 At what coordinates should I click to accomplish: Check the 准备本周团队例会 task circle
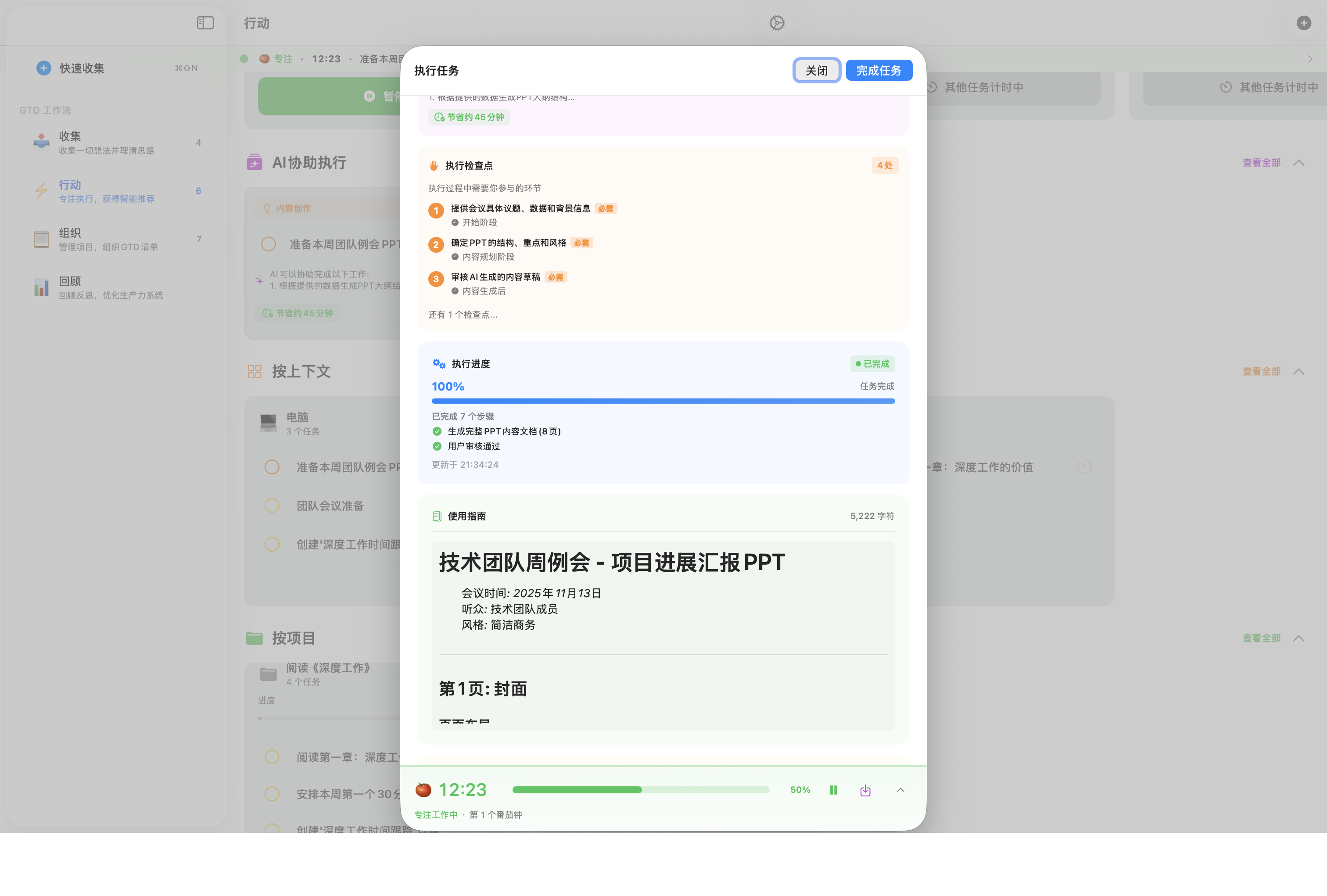[x=272, y=466]
